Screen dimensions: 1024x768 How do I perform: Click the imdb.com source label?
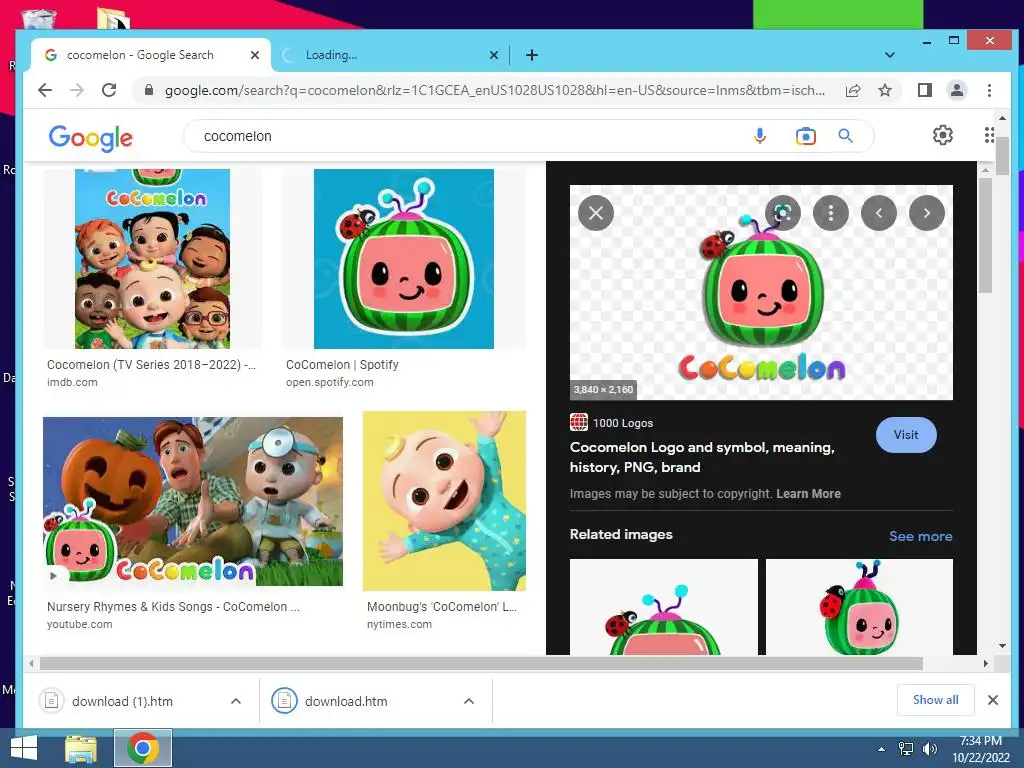coord(72,382)
